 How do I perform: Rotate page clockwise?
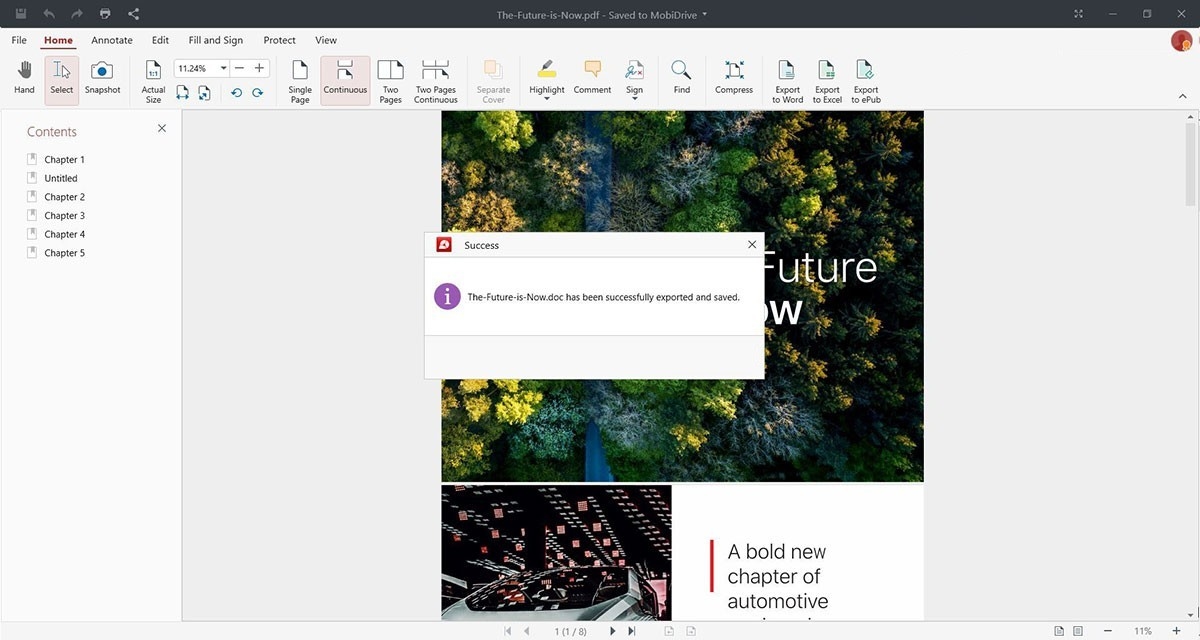tap(257, 92)
